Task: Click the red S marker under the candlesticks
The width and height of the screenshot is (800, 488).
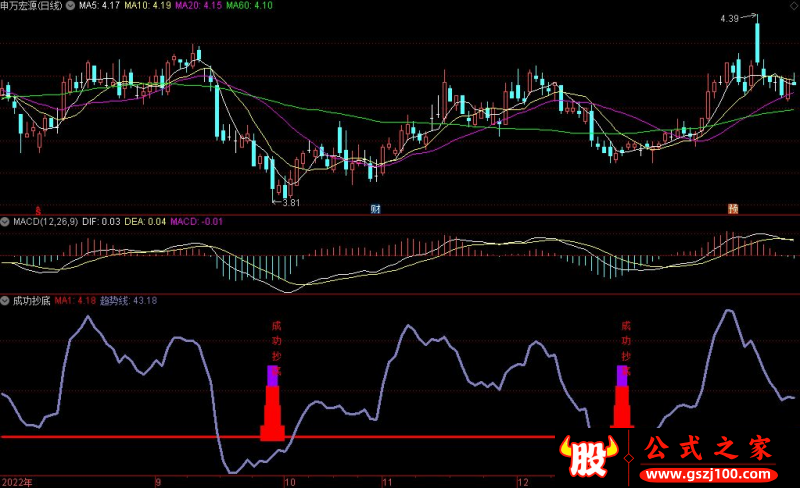Action: 38,210
